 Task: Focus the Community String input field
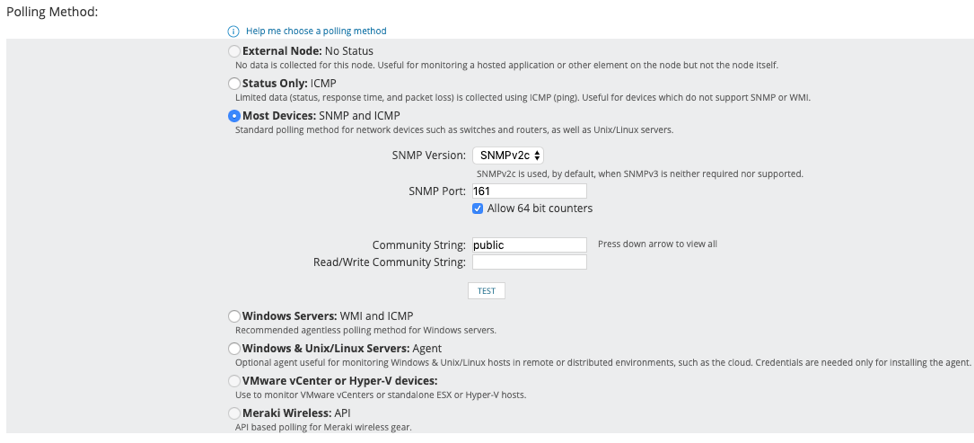[x=529, y=245]
